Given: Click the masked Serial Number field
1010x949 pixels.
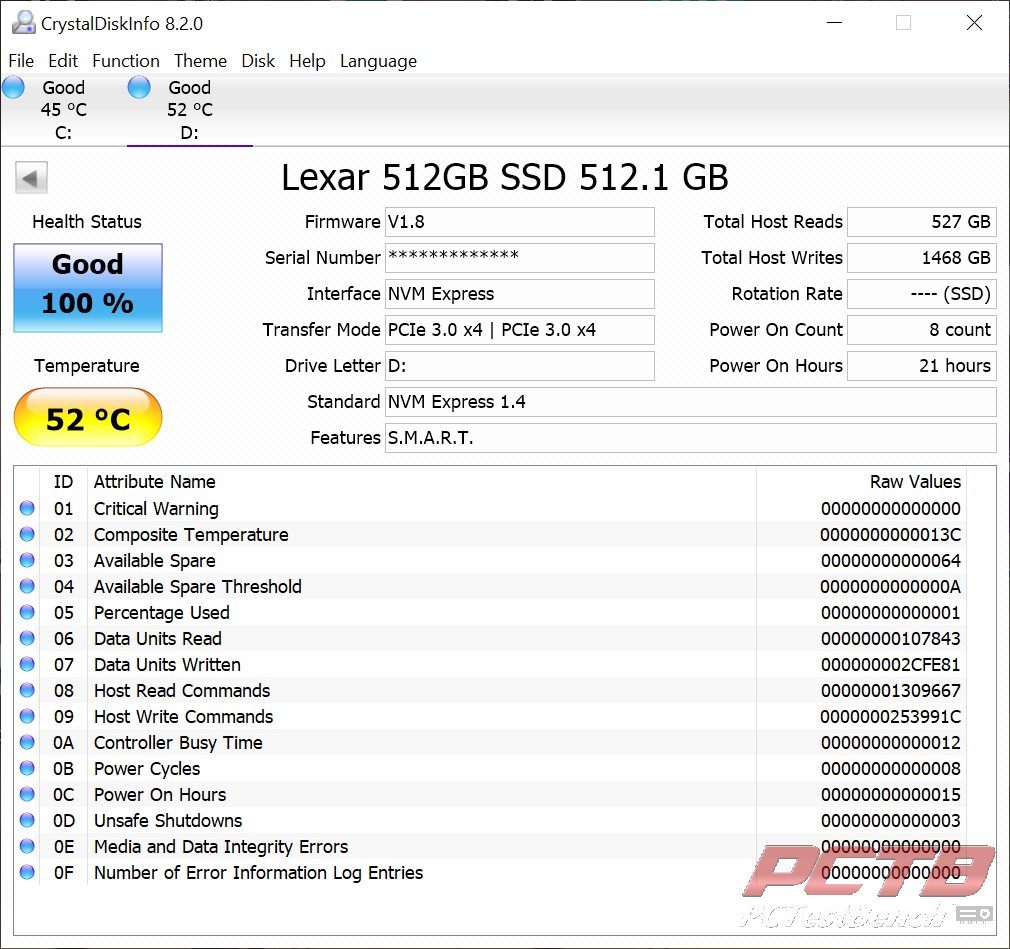Looking at the screenshot, I should tap(520, 258).
